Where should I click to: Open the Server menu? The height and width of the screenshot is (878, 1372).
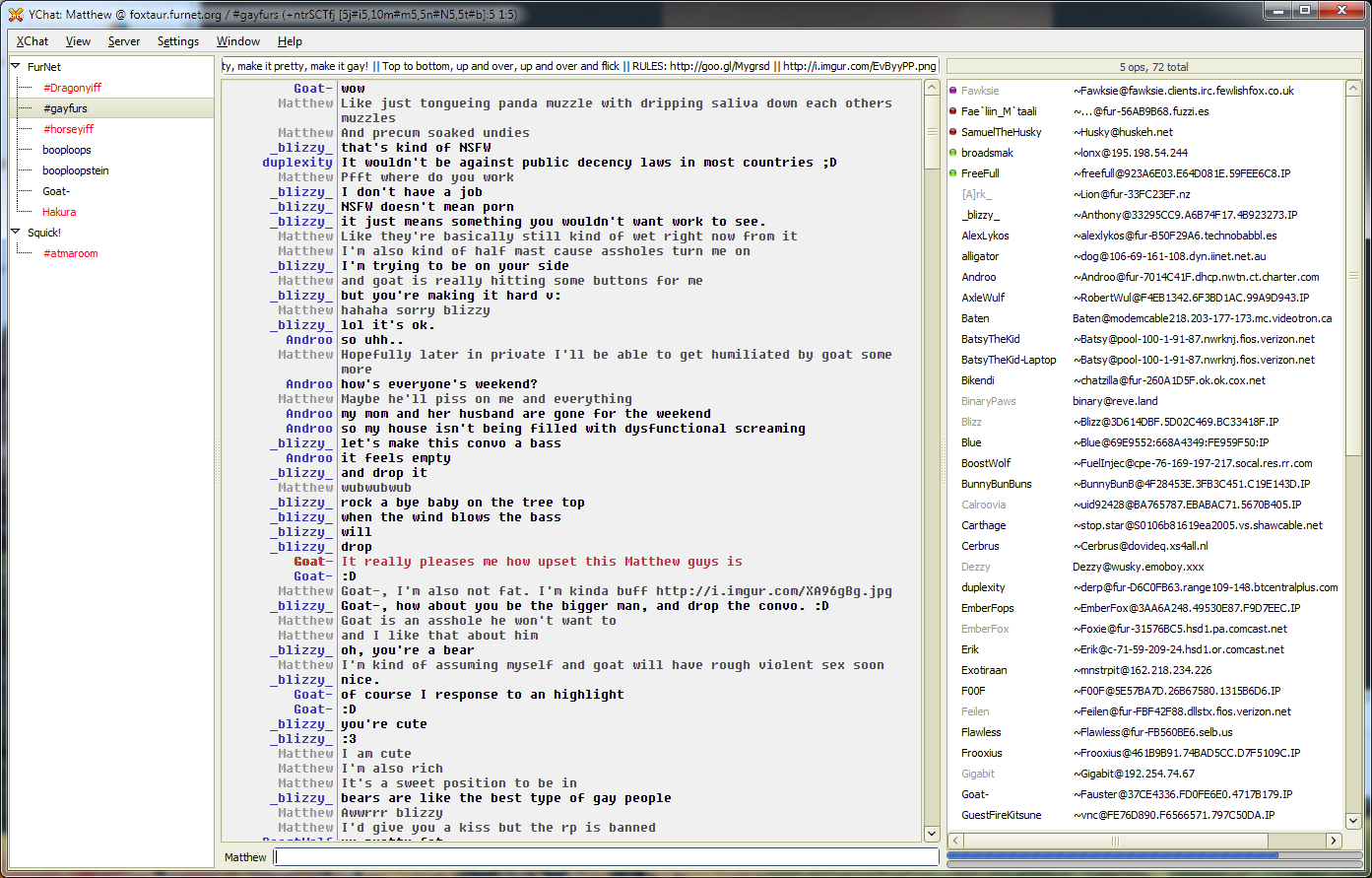(124, 41)
